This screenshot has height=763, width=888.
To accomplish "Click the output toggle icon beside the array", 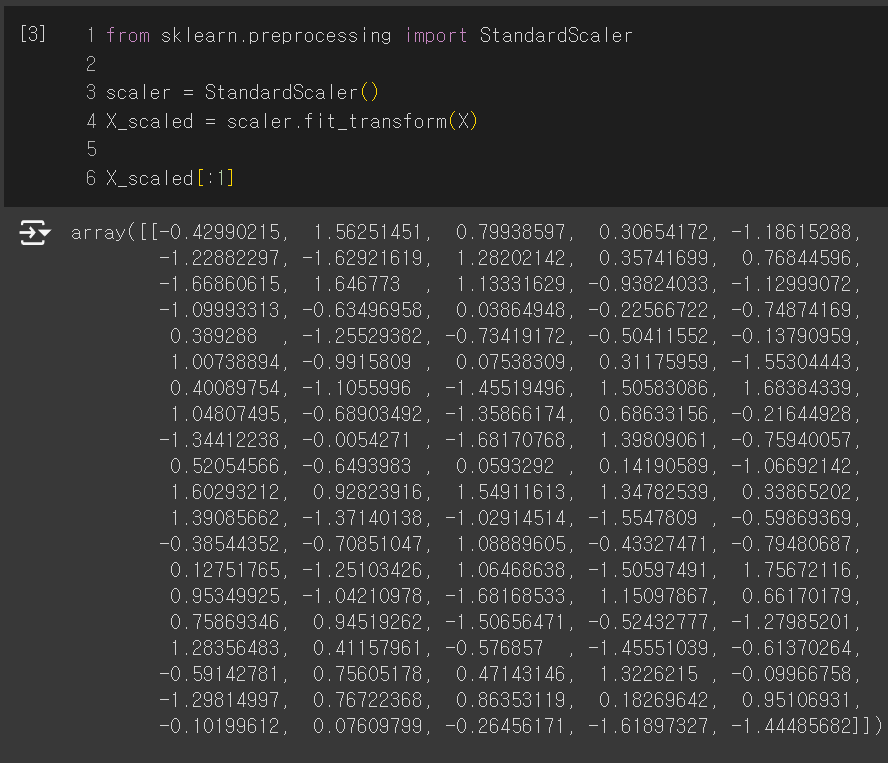I will pyautogui.click(x=35, y=233).
